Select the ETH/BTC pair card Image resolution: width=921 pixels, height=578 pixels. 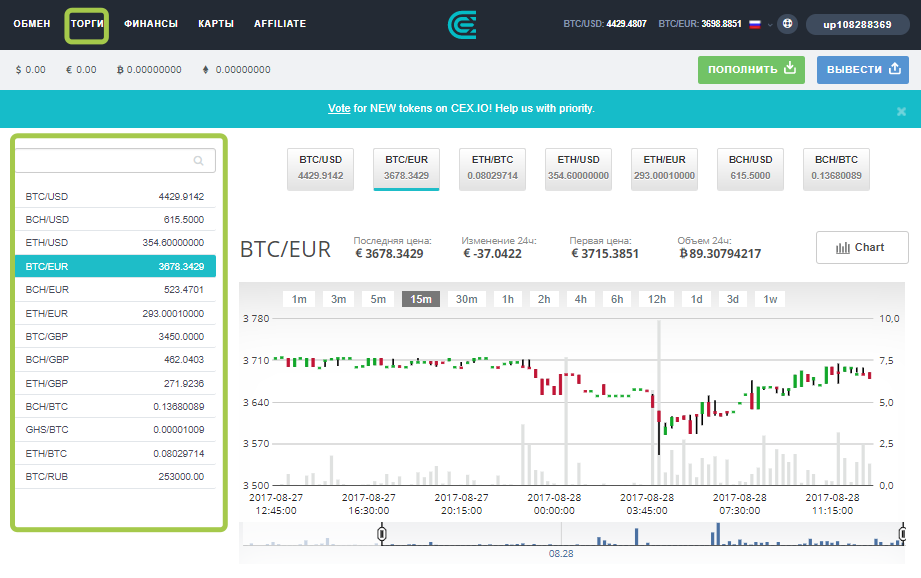[x=492, y=169]
